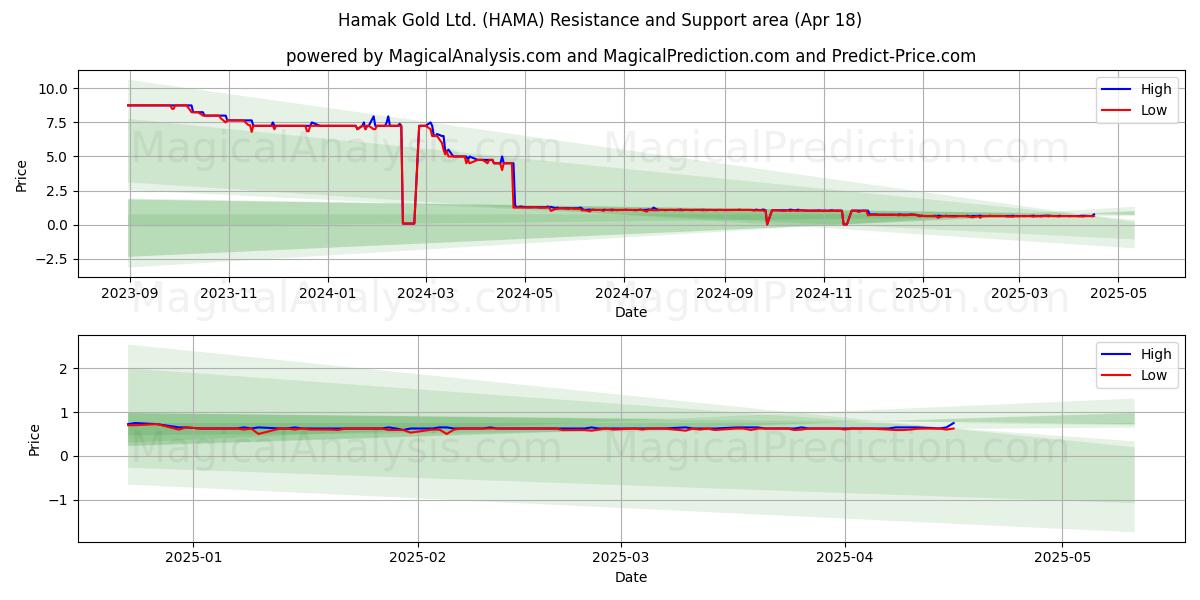Click bottom chart '2' y-axis tick

pyautogui.click(x=65, y=369)
